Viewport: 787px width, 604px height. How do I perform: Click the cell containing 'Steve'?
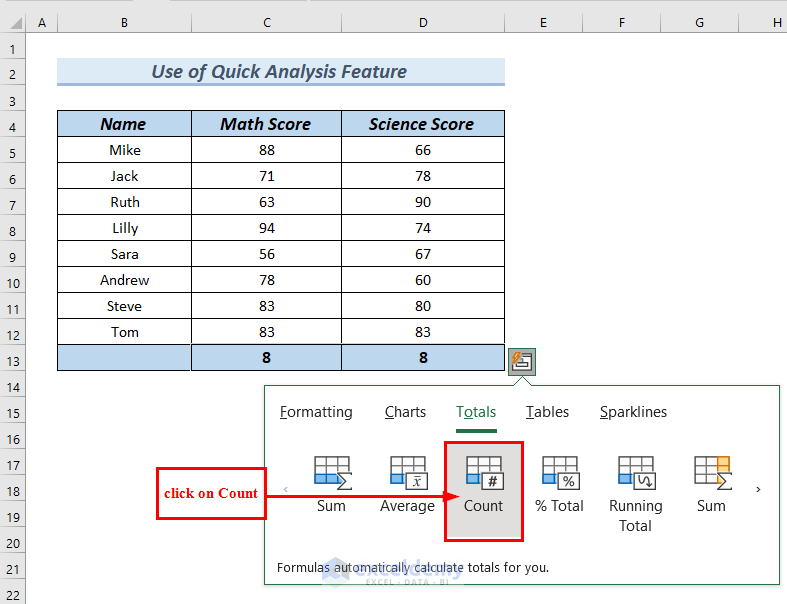(x=124, y=306)
